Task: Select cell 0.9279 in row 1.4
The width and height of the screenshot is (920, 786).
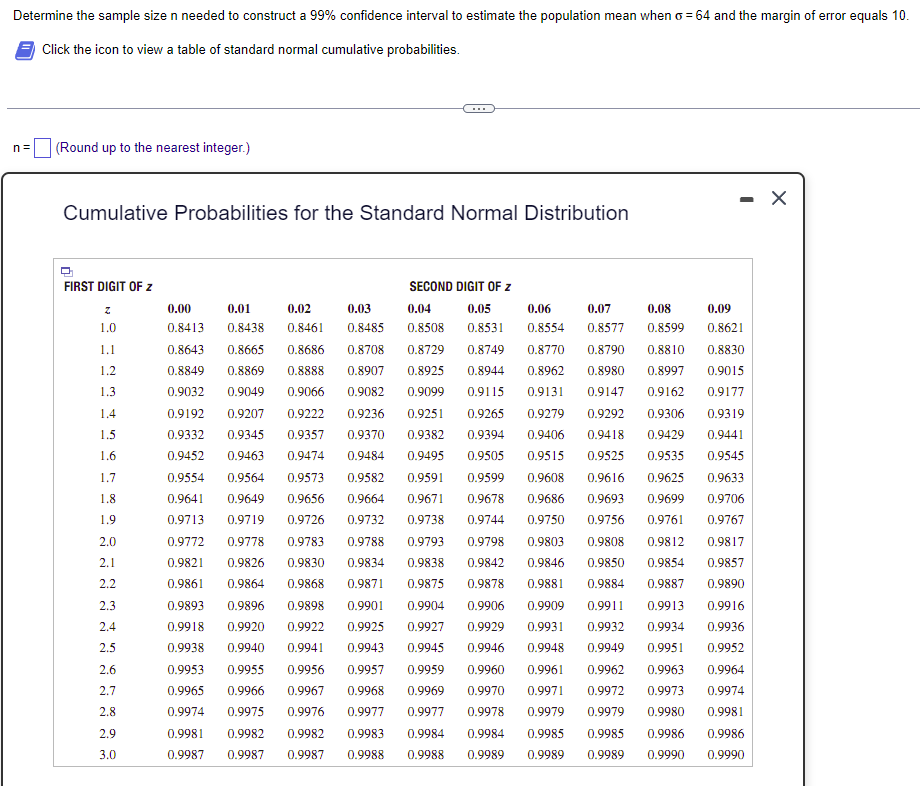Action: click(x=546, y=414)
